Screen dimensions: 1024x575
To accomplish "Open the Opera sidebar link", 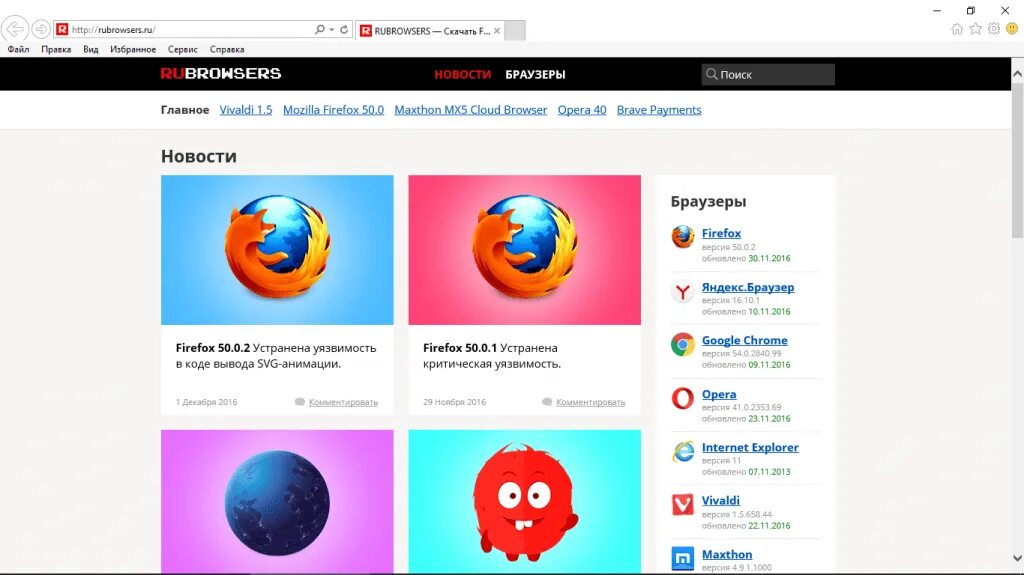I will (719, 394).
